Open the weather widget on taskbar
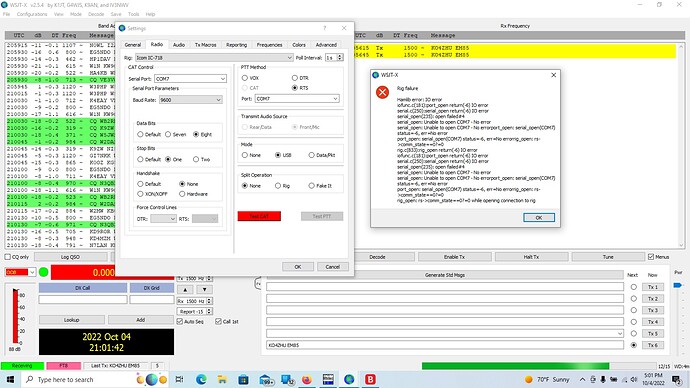Image resolution: width=690 pixels, height=388 pixels. click(x=547, y=379)
